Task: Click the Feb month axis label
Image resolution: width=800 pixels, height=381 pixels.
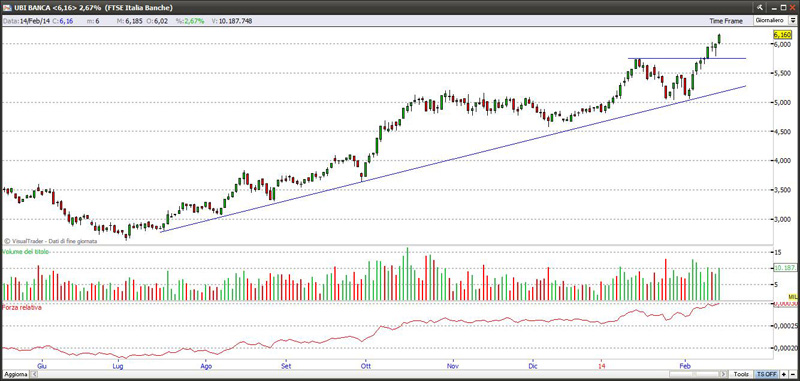Action: (685, 366)
